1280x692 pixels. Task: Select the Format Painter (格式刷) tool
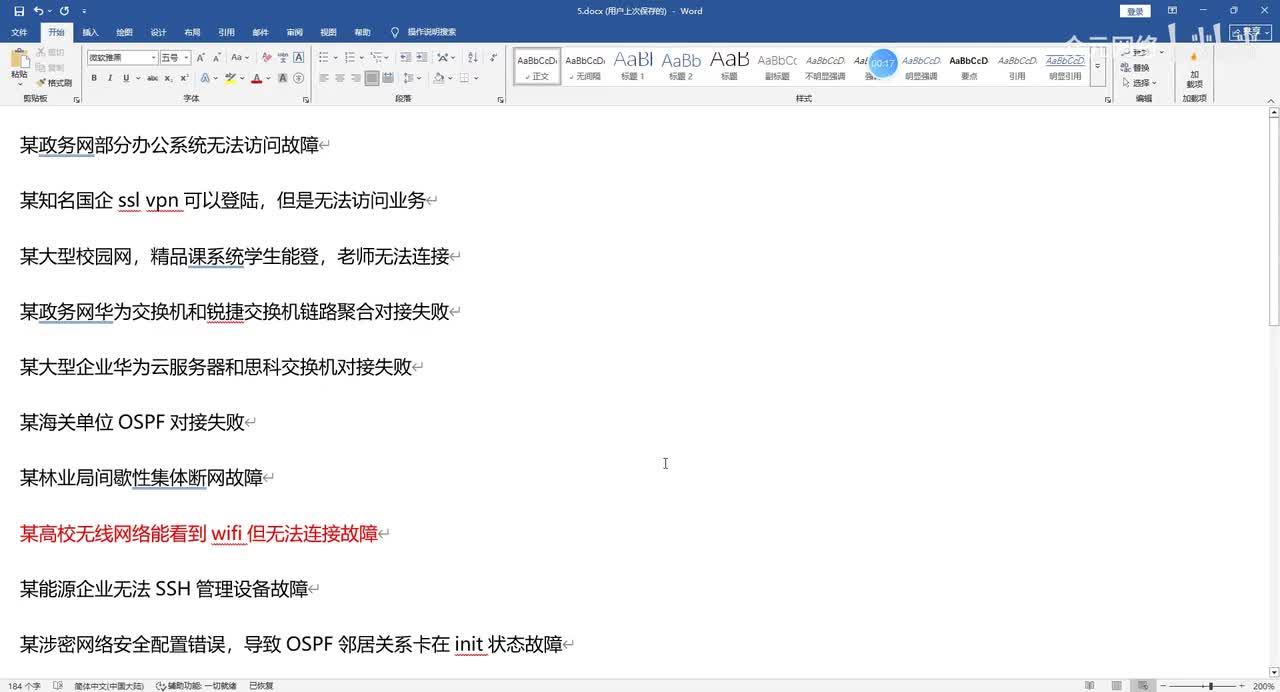54,82
